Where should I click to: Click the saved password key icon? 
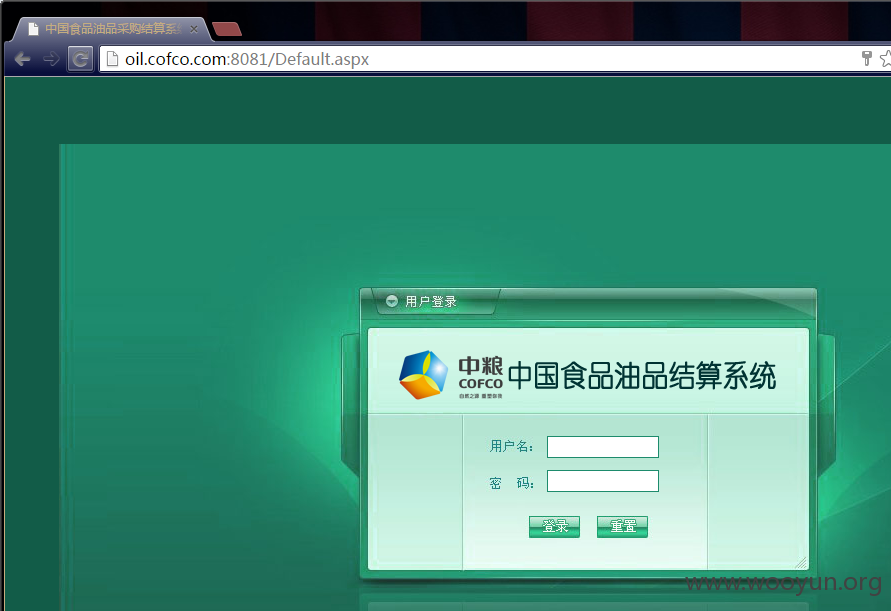pyautogui.click(x=867, y=59)
